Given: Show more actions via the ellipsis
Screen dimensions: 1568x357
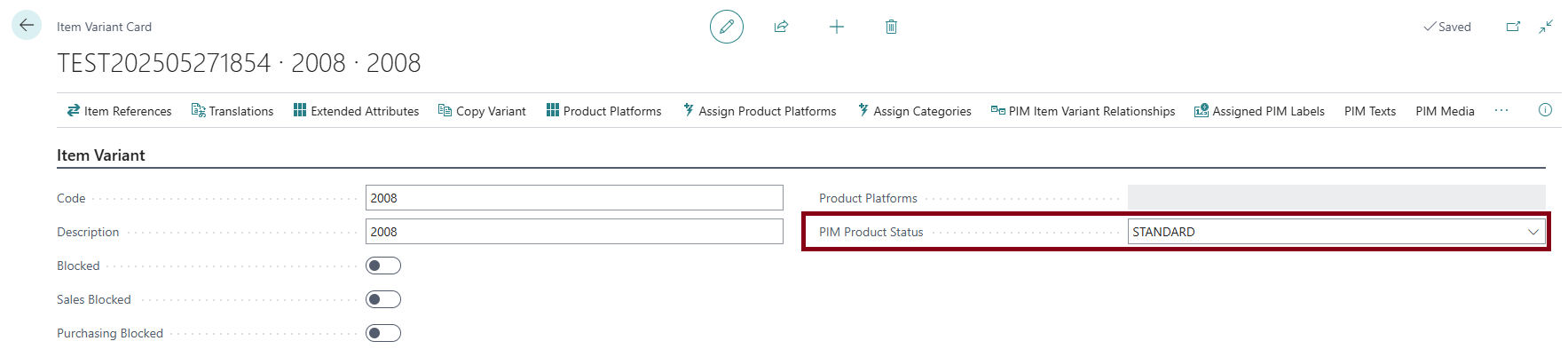Looking at the screenshot, I should coord(1501,110).
